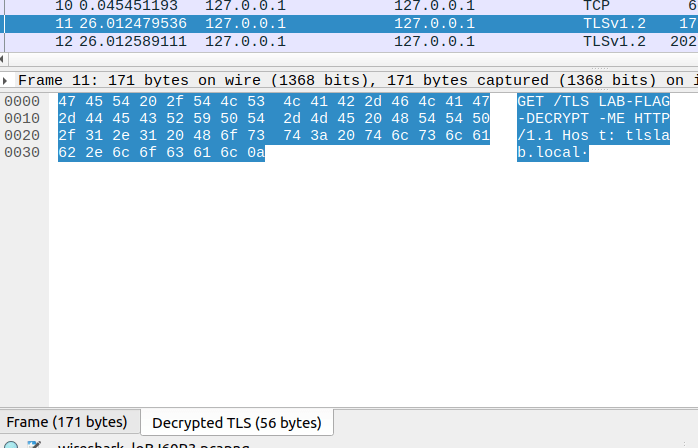Select packet number 12 row
Viewport: 698px width, 448px height.
coord(349,41)
